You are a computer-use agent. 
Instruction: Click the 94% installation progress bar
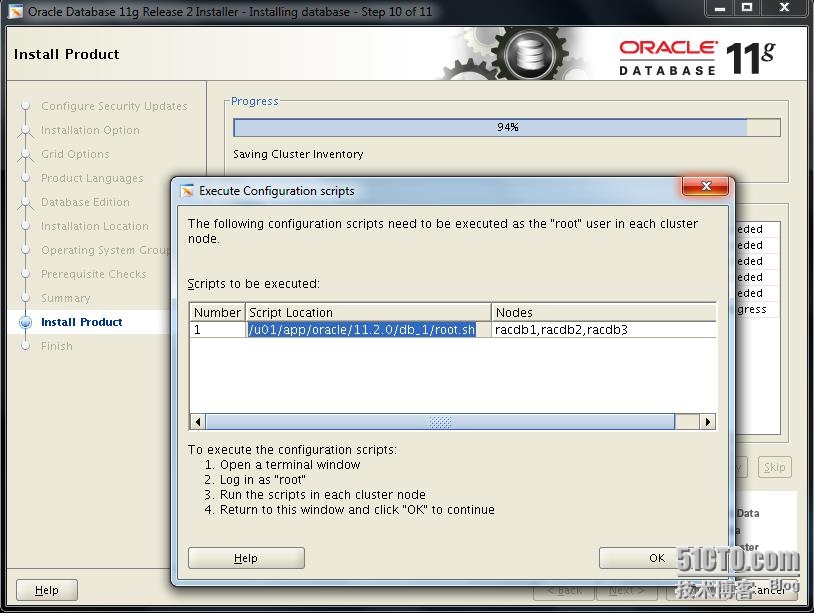click(507, 128)
